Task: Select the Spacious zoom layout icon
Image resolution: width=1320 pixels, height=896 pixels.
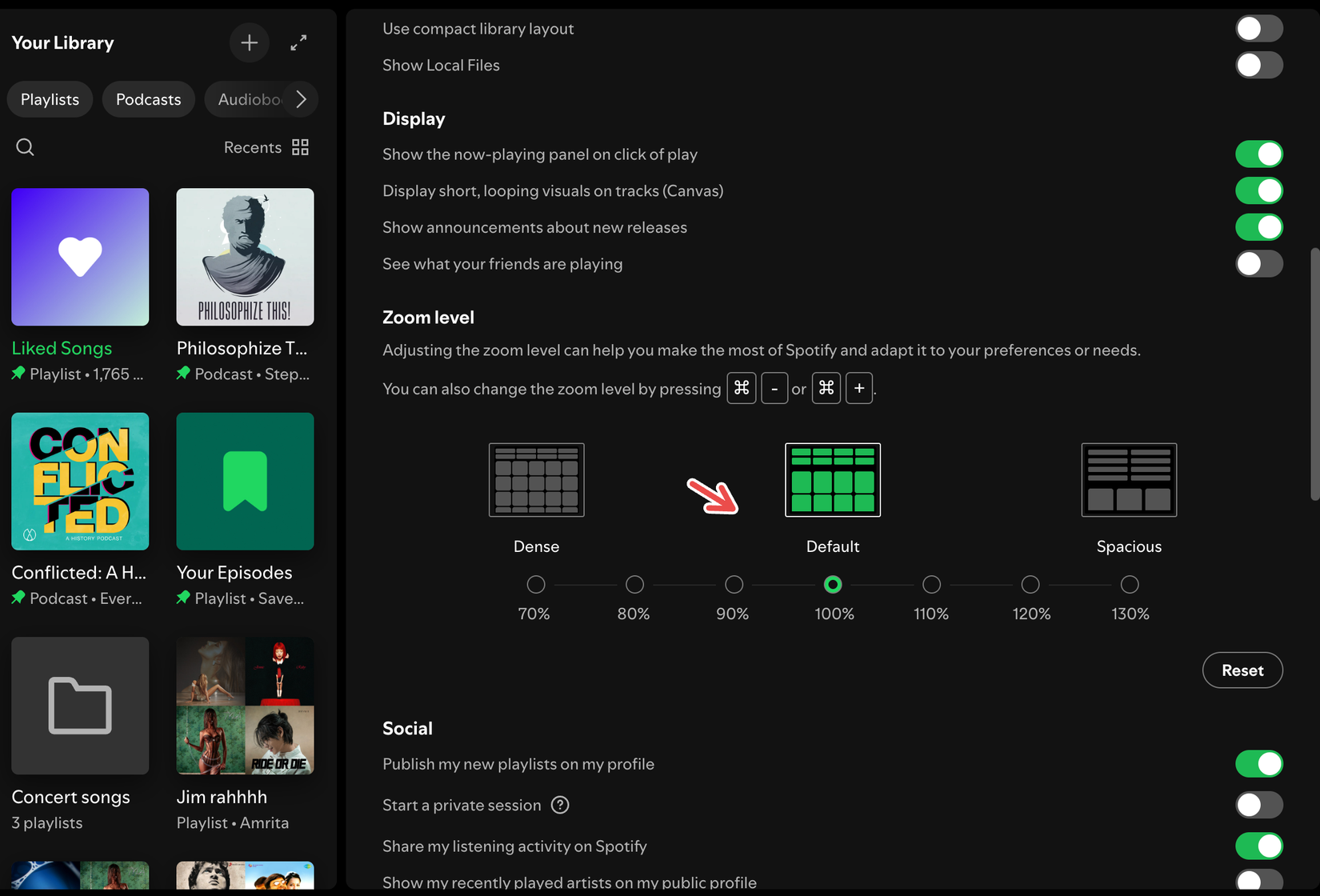Action: [1129, 479]
